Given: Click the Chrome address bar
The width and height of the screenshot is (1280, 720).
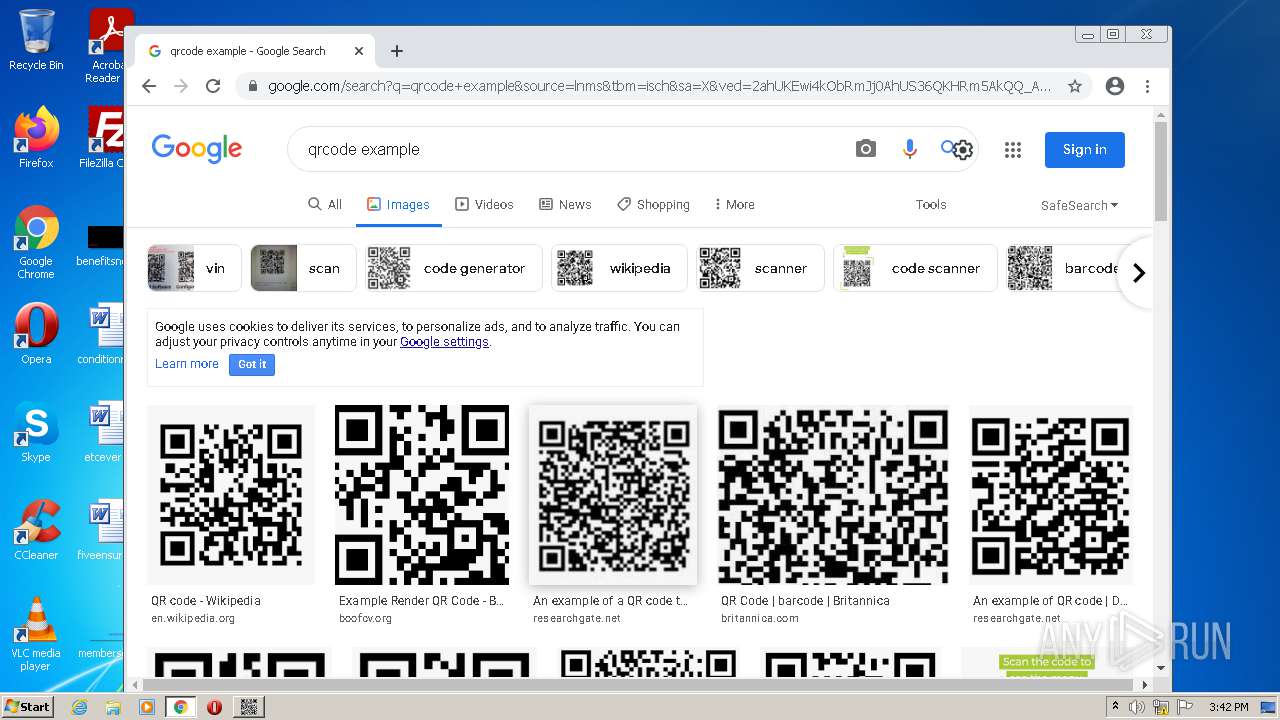Looking at the screenshot, I should (660, 86).
